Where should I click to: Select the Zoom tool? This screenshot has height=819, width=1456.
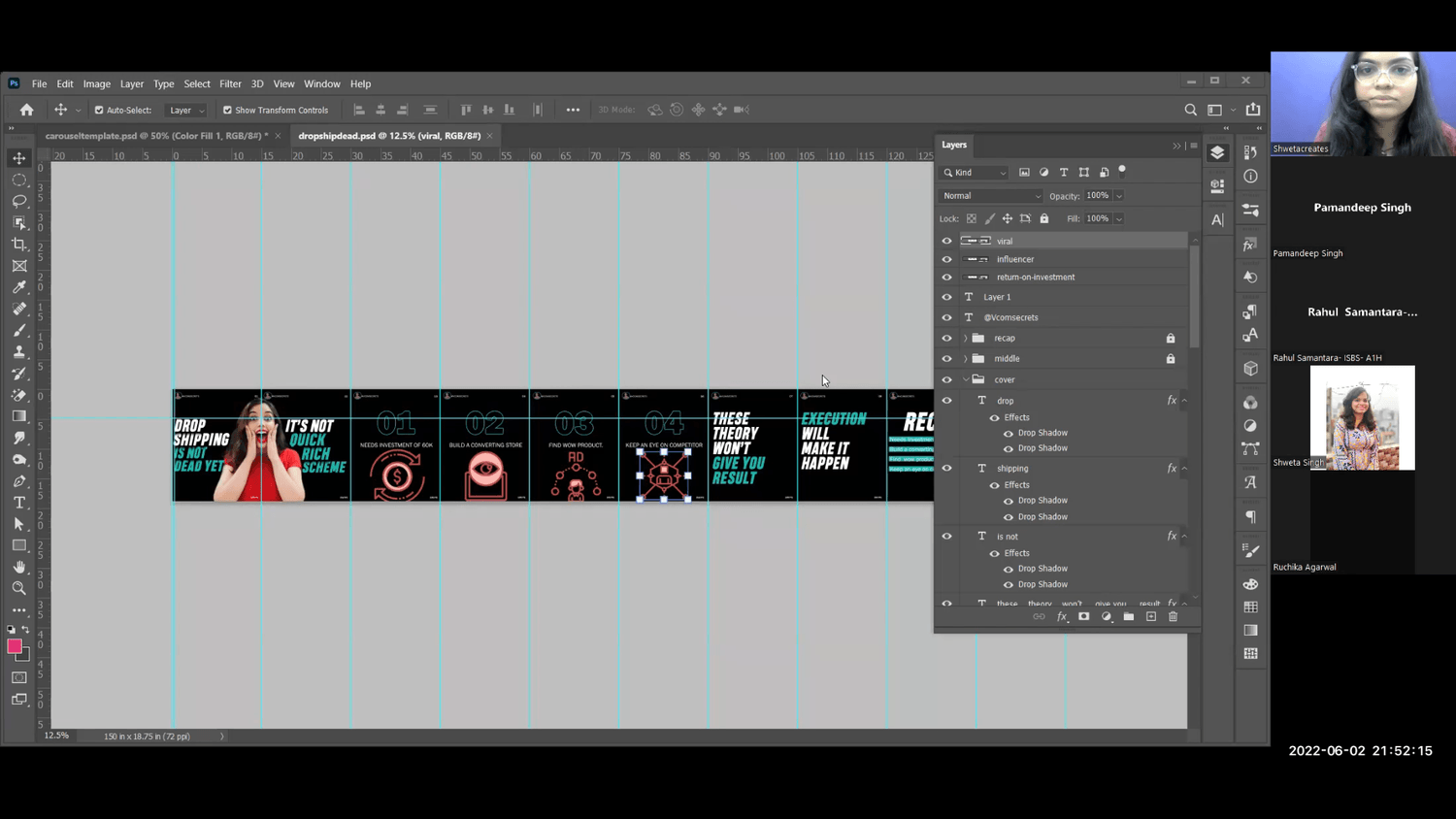19,588
